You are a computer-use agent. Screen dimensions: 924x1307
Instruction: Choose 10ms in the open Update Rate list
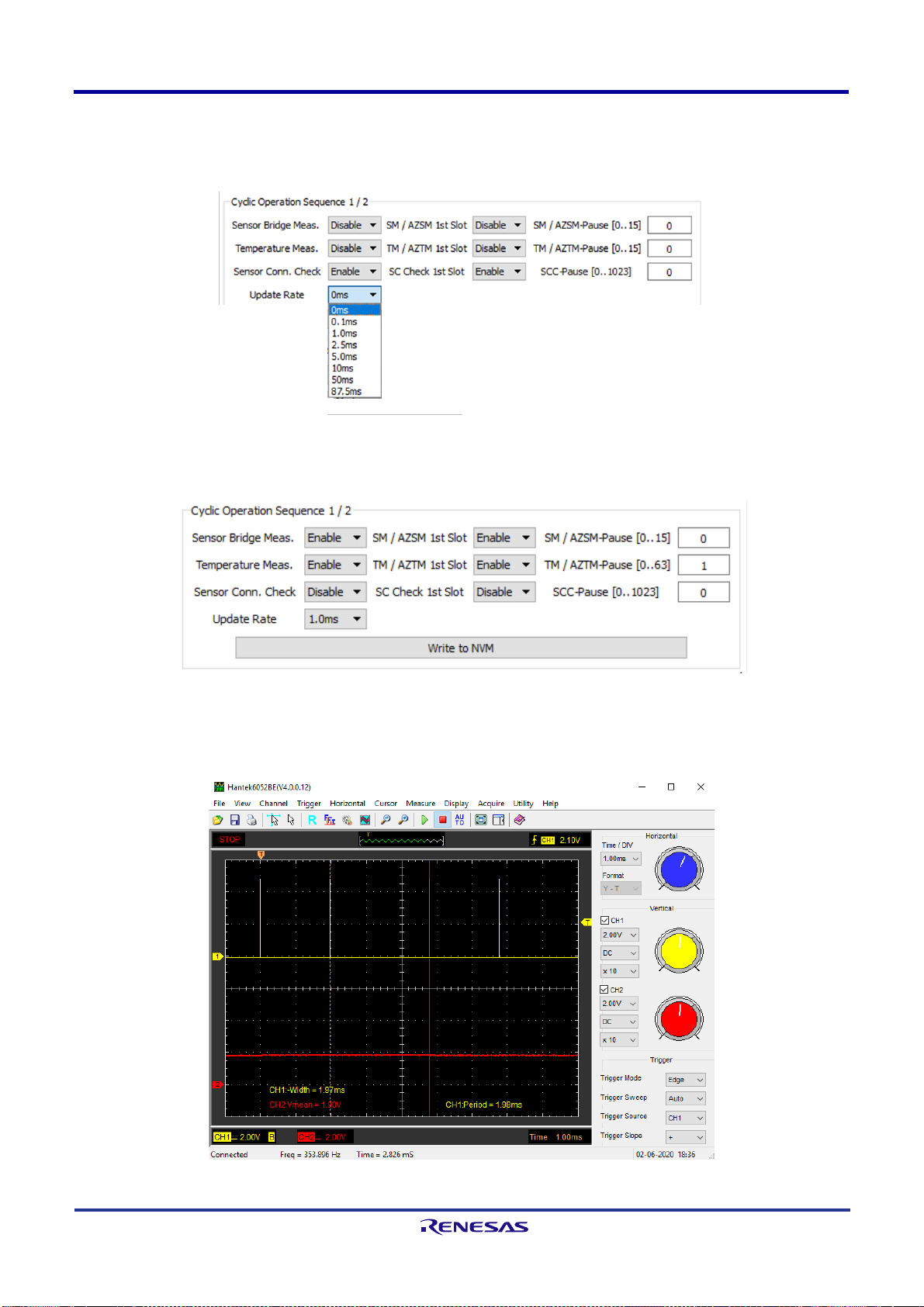355,368
